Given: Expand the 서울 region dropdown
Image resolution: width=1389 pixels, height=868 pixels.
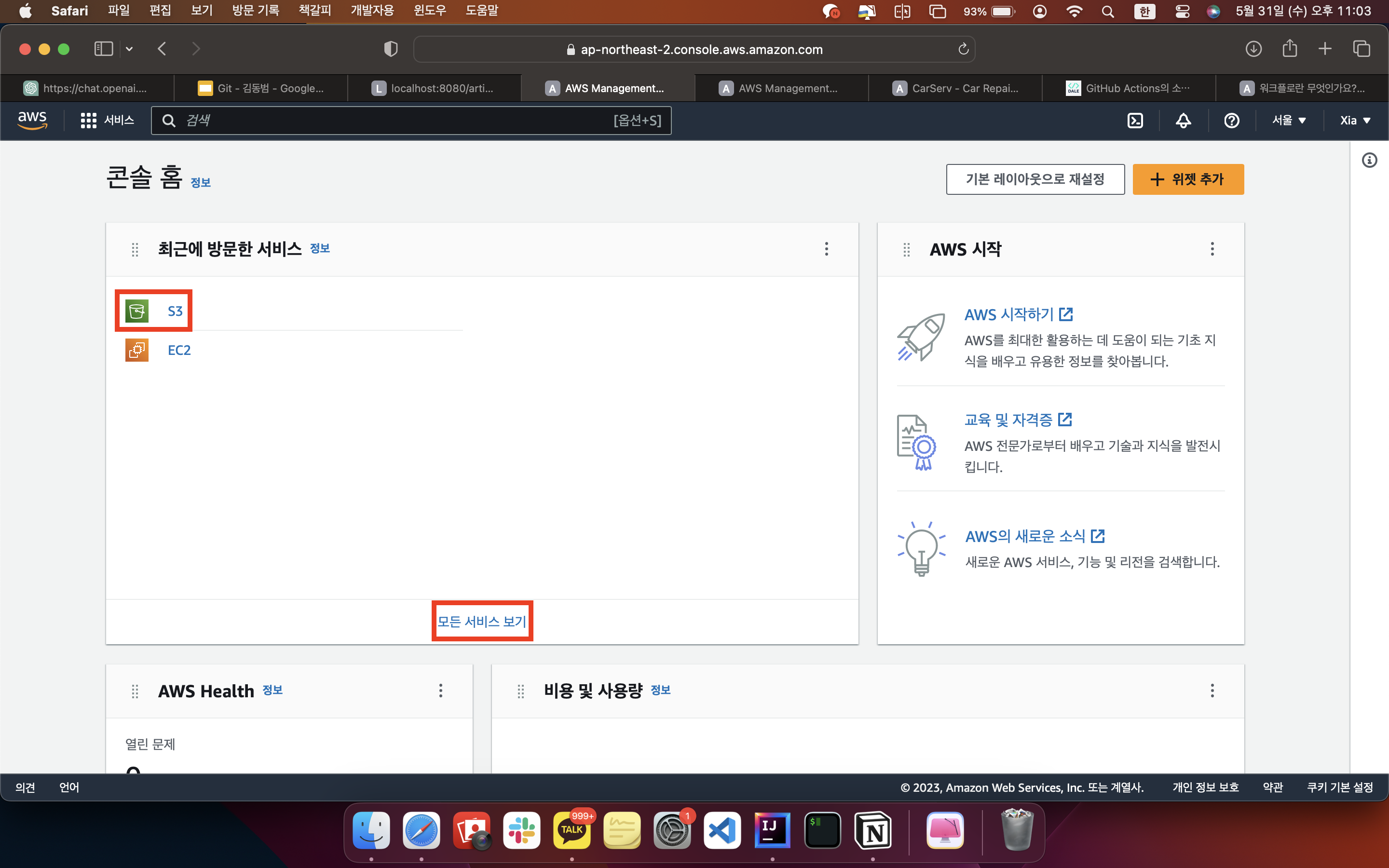Looking at the screenshot, I should click(x=1289, y=121).
